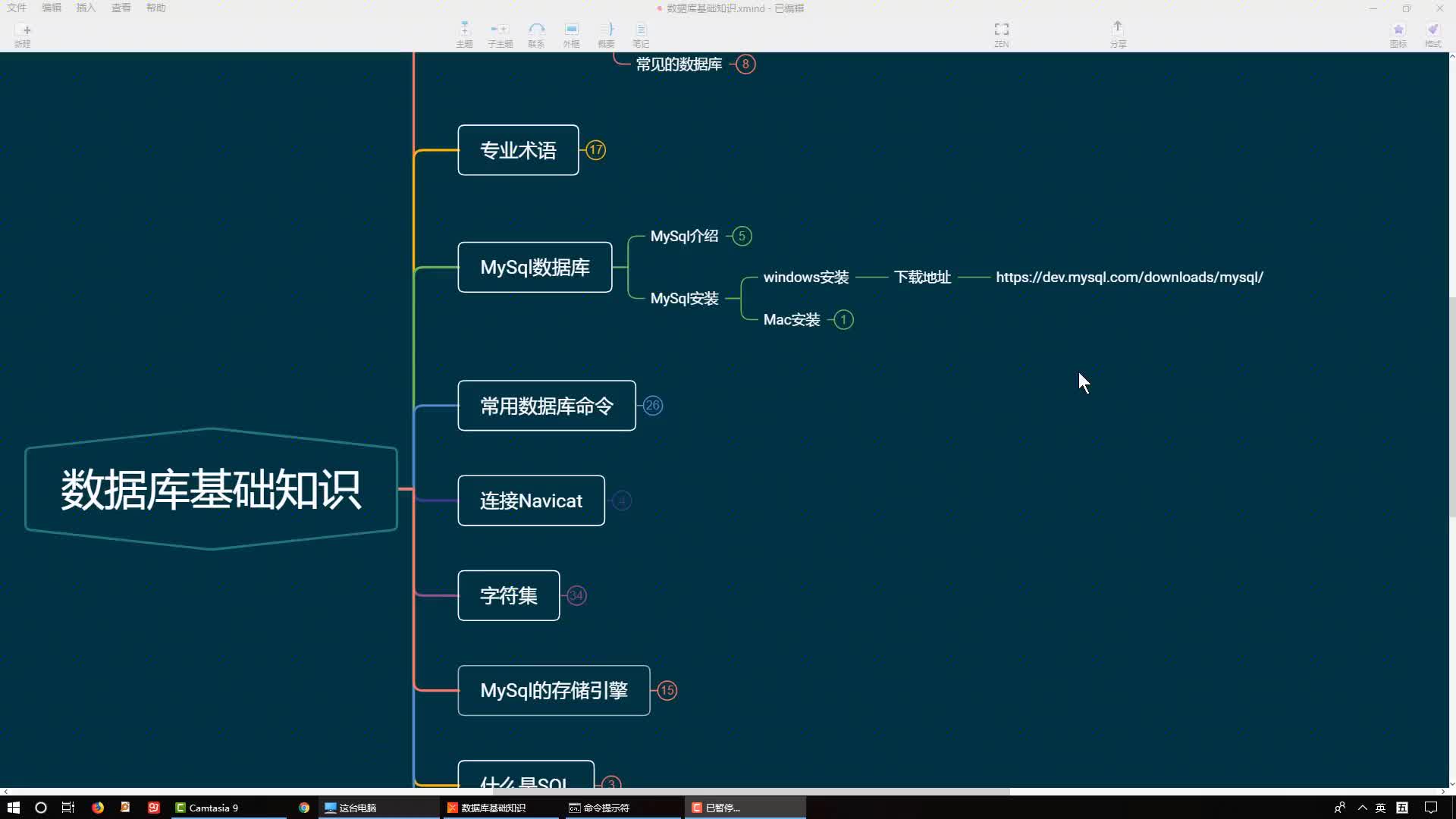The width and height of the screenshot is (1456, 819).
Task: Select the 常见的数据库 subtopic
Action: (679, 64)
